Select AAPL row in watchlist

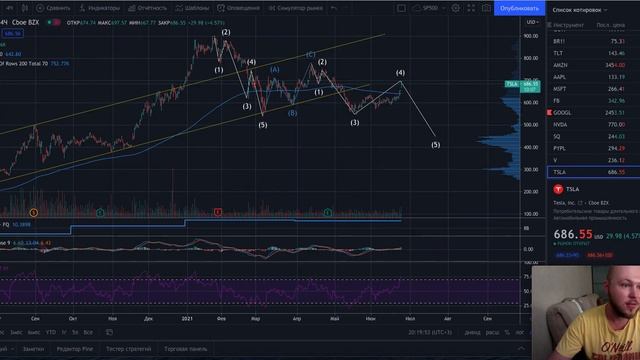[x=593, y=77]
